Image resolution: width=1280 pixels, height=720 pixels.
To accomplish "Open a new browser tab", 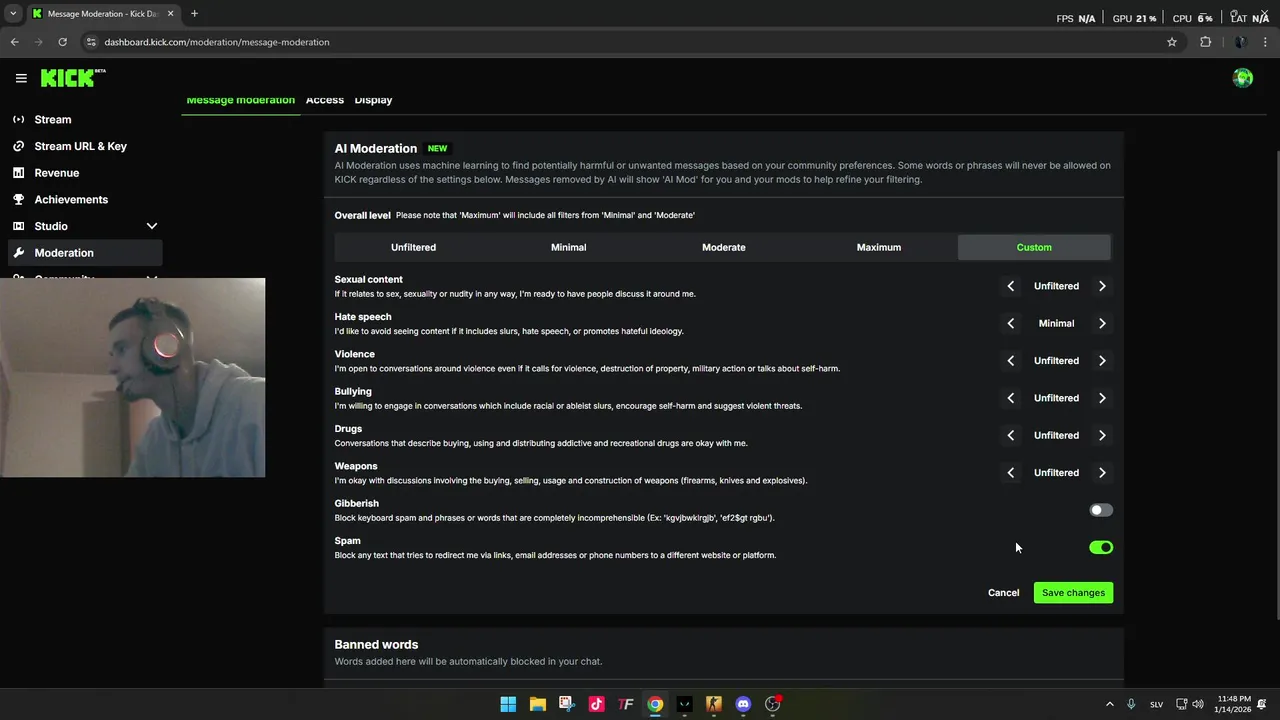I will pyautogui.click(x=194, y=14).
